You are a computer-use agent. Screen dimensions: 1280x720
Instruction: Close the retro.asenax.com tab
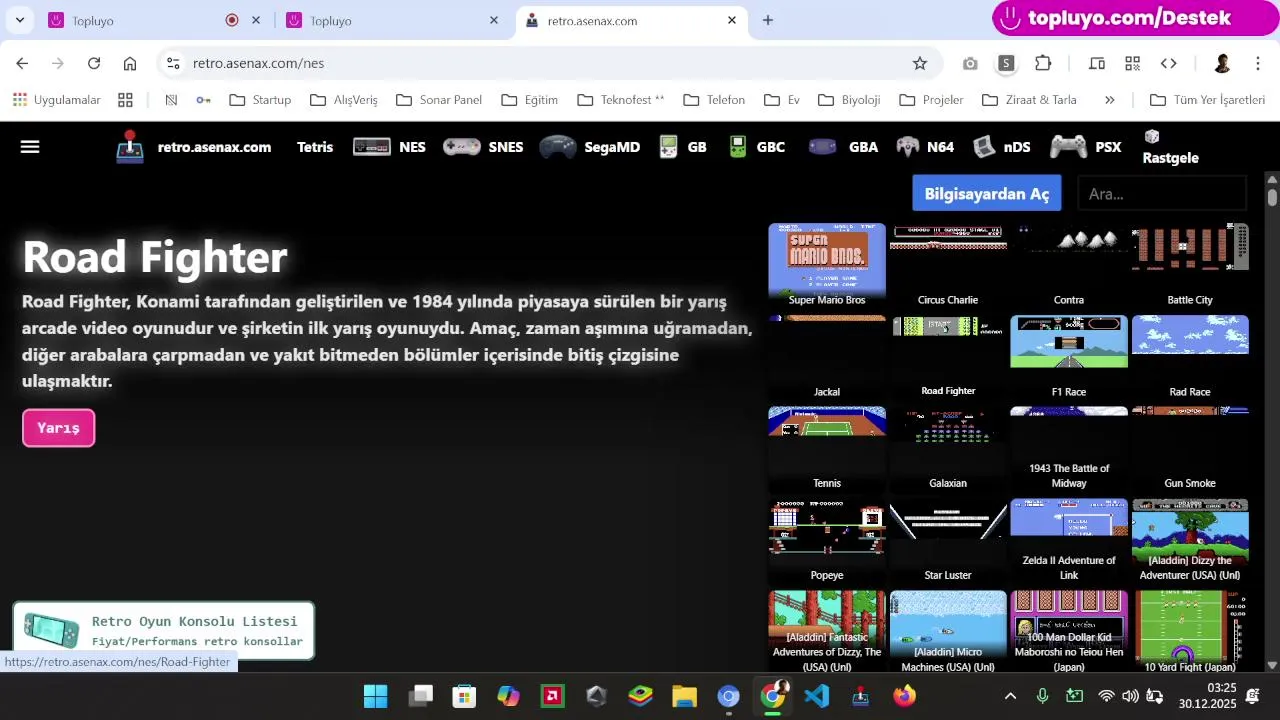(732, 20)
